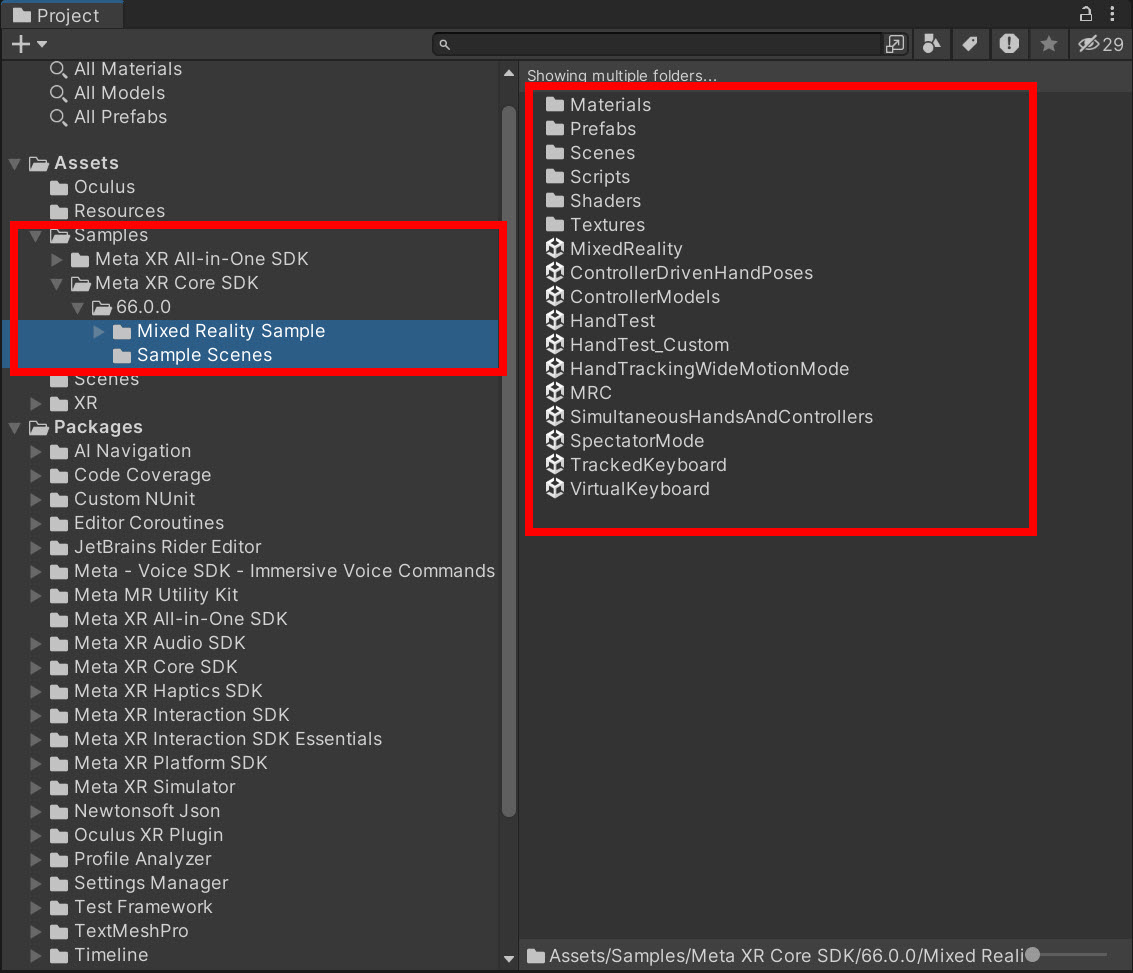Click the project search field
Image resolution: width=1133 pixels, height=973 pixels.
(659, 44)
